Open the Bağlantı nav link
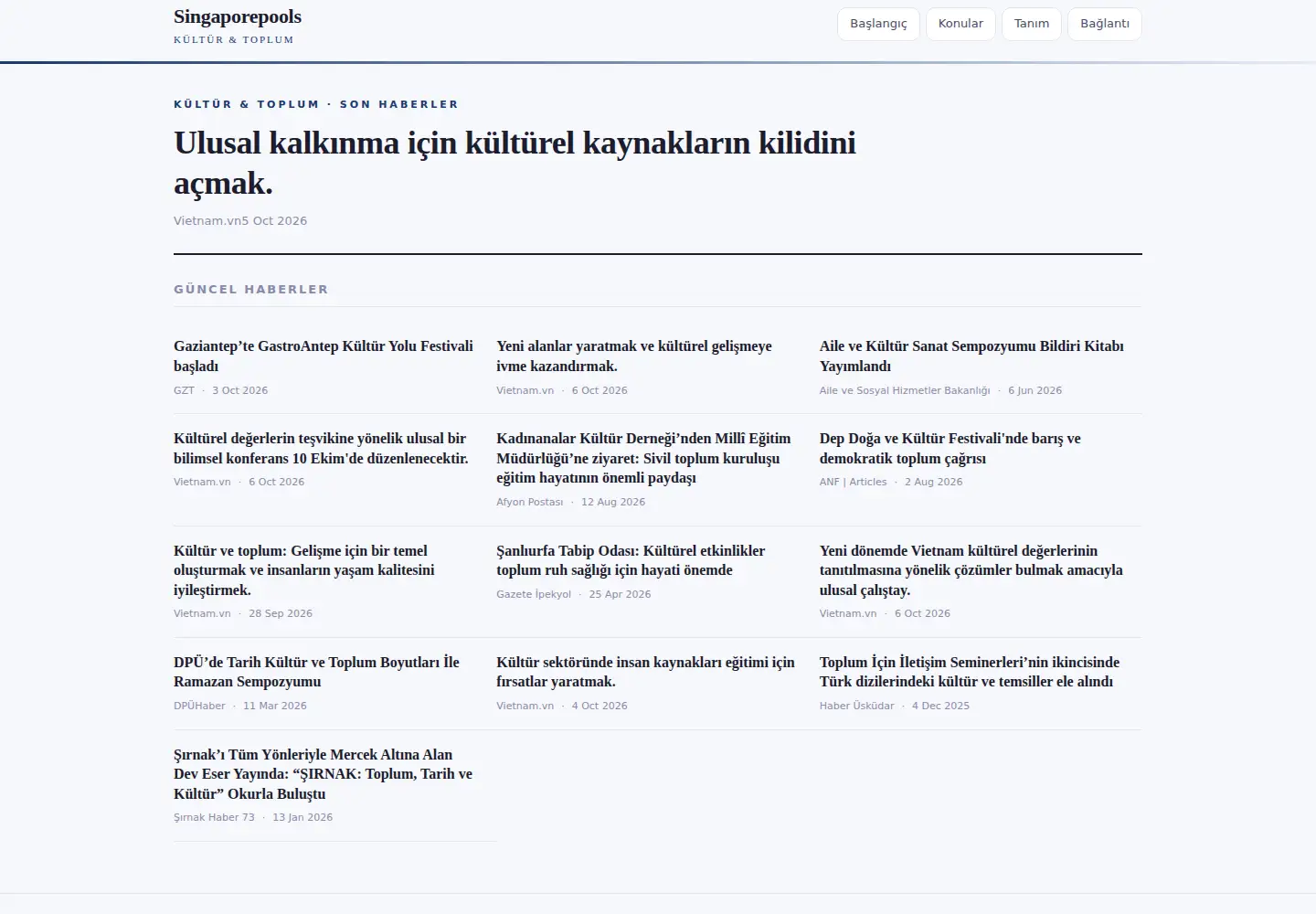Viewport: 1316px width, 914px height. 1105,24
